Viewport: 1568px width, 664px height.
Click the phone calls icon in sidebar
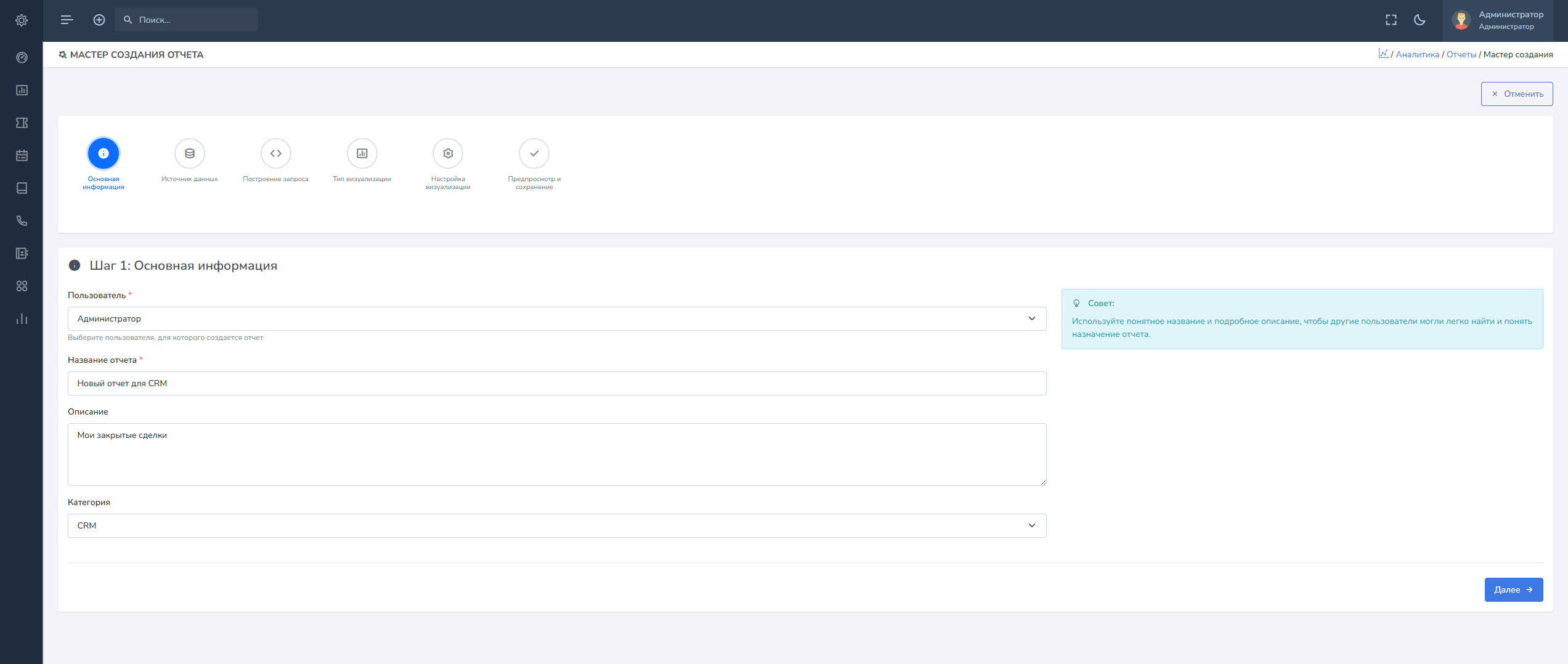coord(22,221)
